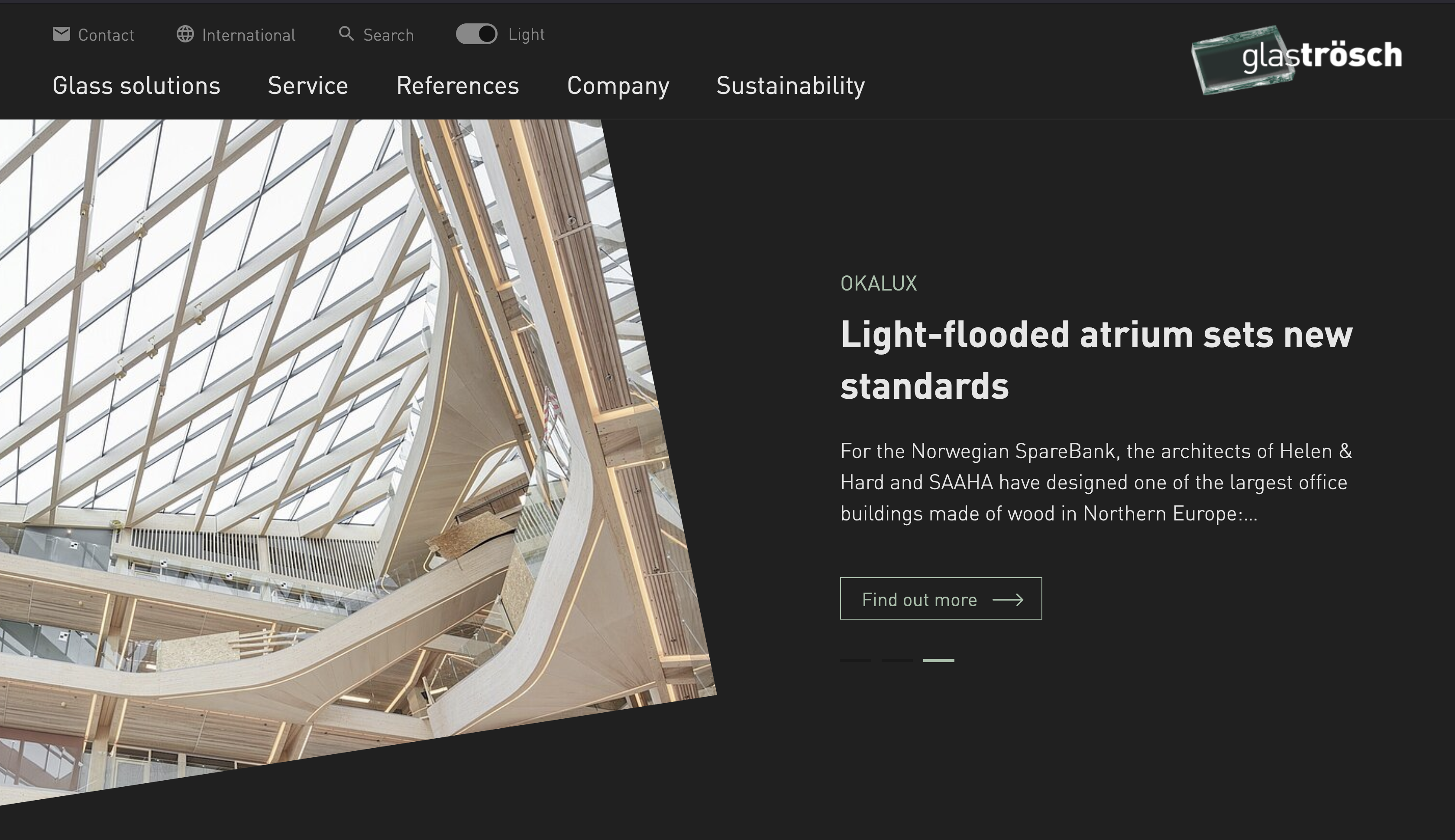Image resolution: width=1455 pixels, height=840 pixels.
Task: Toggle the Light mode switch
Action: tap(476, 34)
